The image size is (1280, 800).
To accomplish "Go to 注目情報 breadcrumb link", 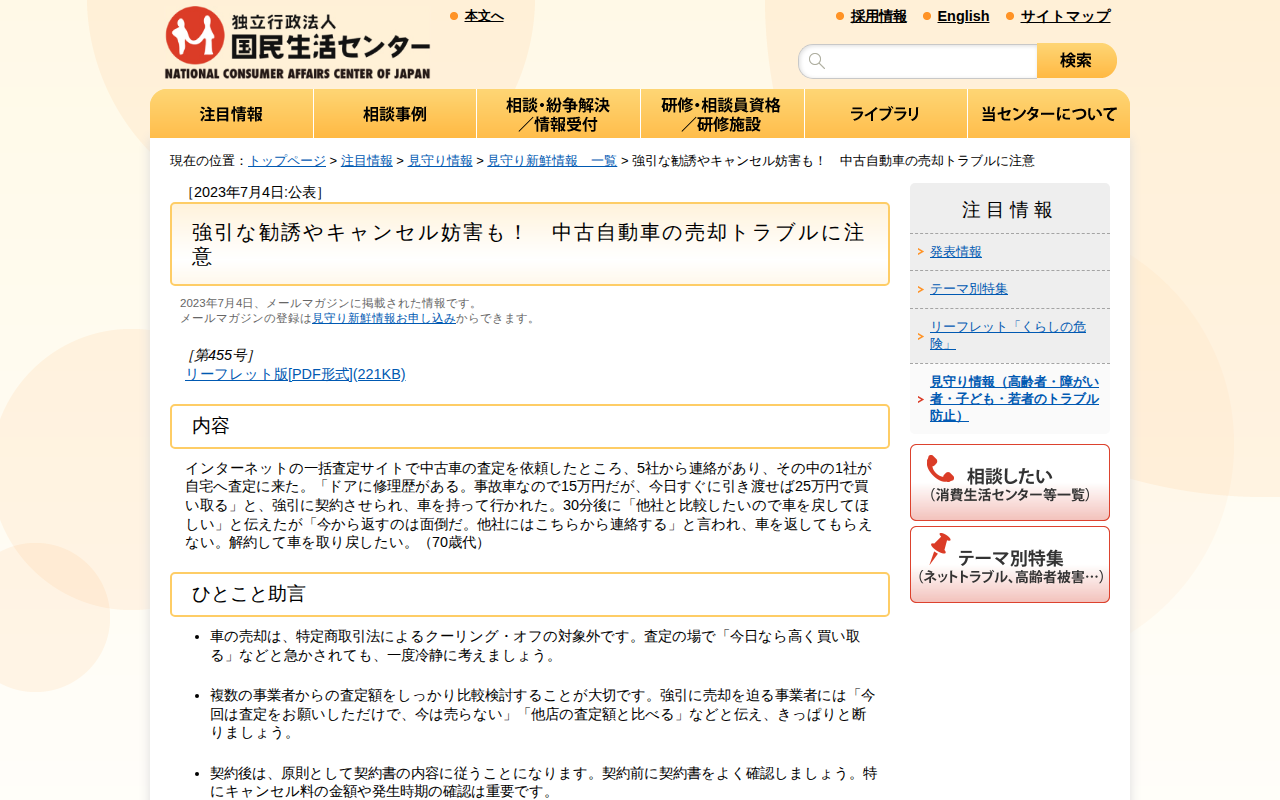I will 367,161.
